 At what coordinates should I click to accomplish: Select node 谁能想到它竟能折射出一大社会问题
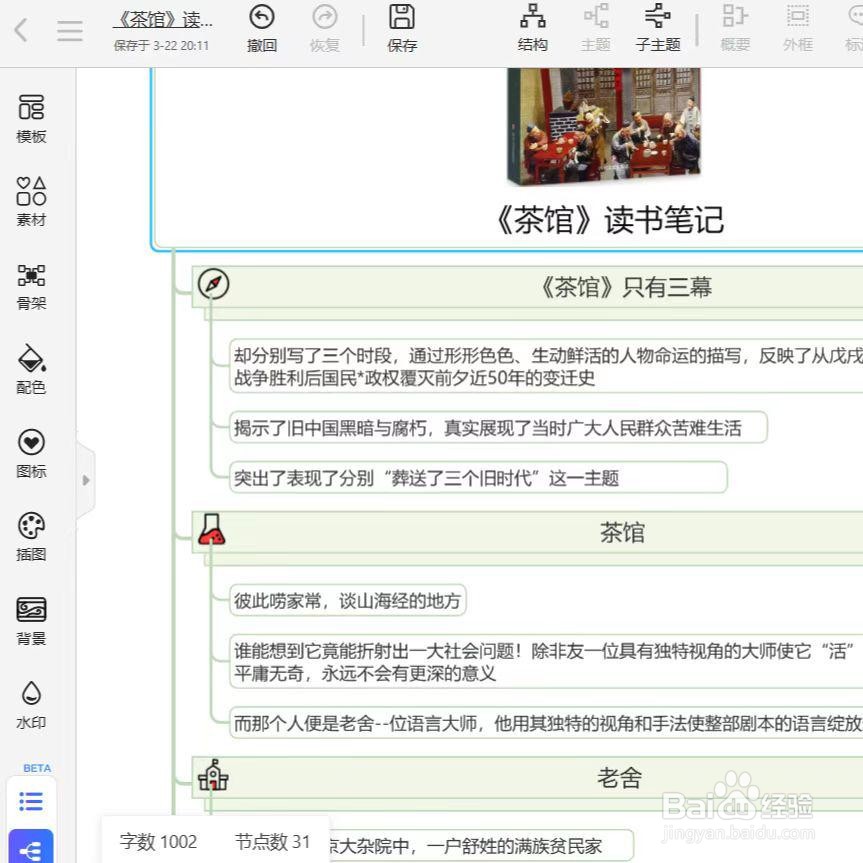[546, 662]
